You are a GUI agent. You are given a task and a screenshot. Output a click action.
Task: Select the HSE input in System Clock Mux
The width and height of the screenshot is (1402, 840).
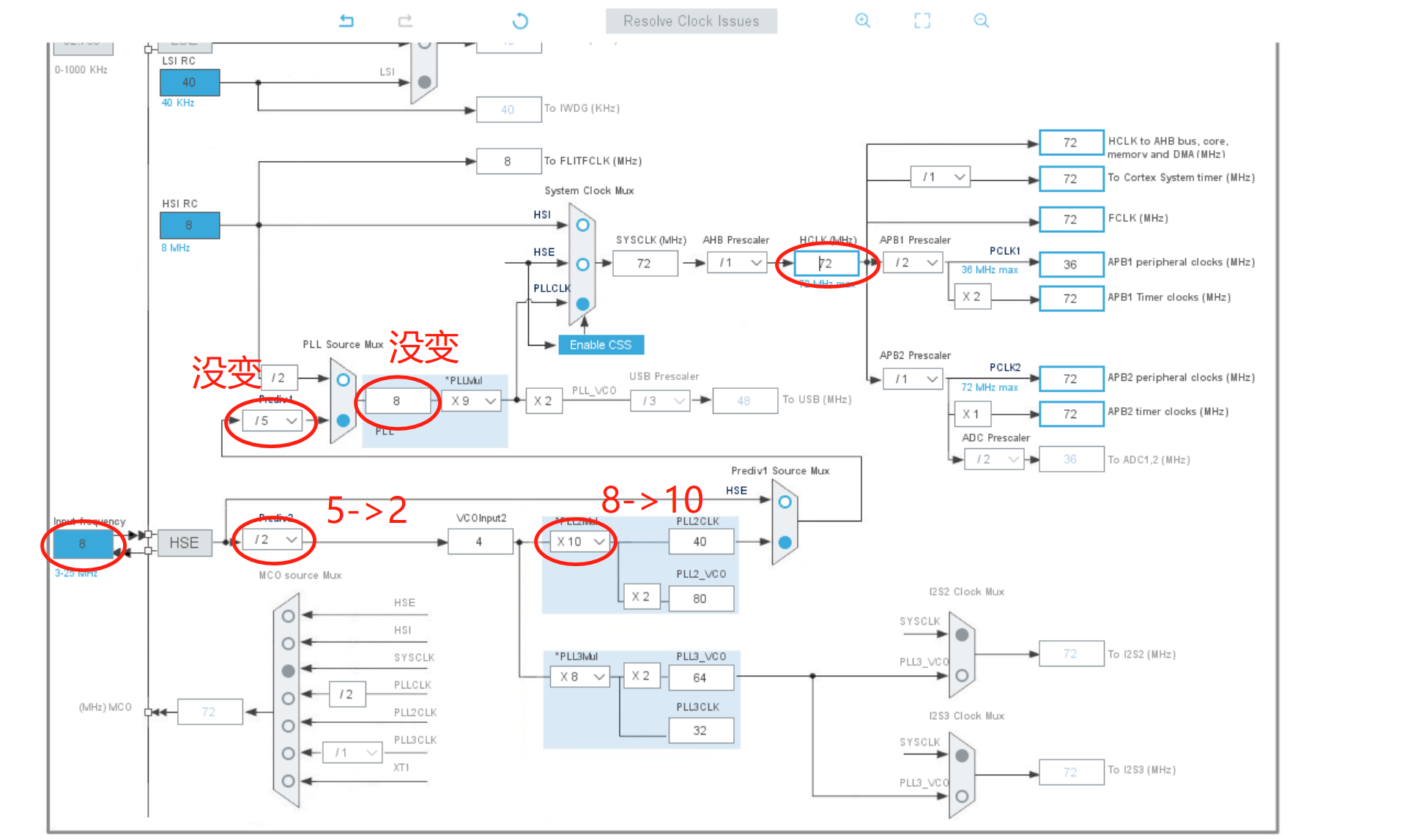click(x=582, y=264)
